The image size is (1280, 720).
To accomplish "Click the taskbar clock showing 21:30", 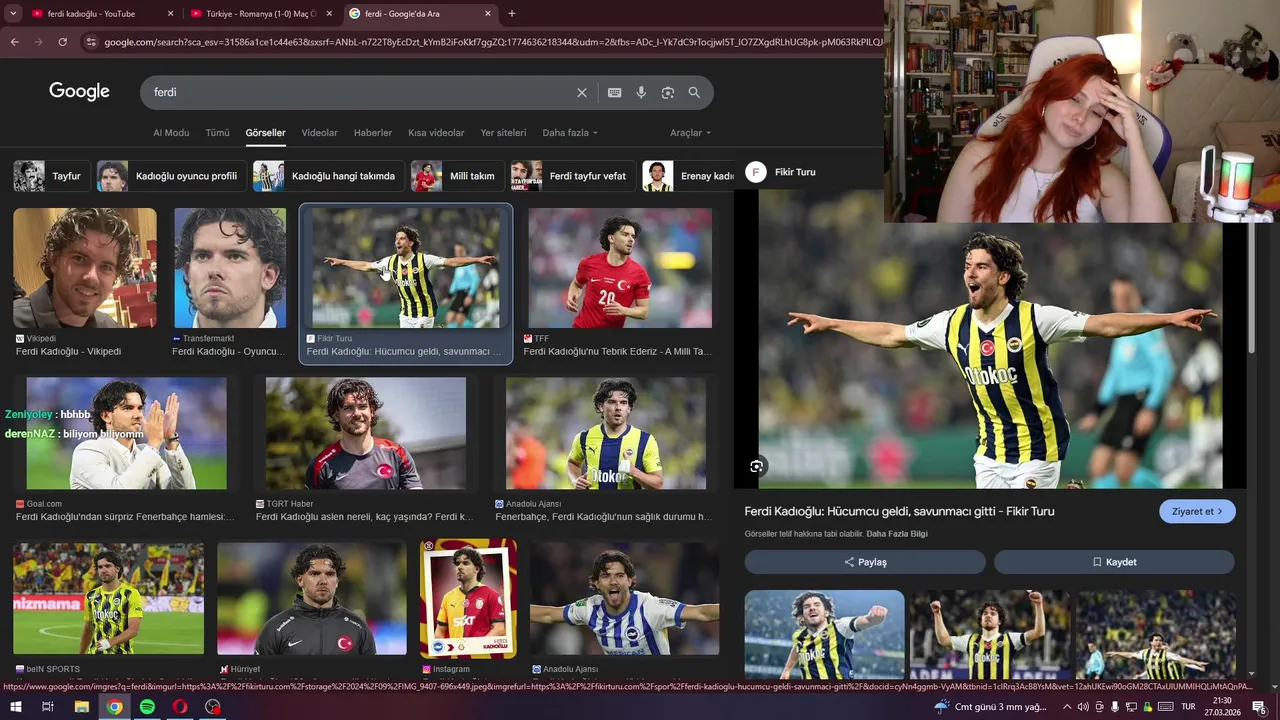I will pos(1222,707).
